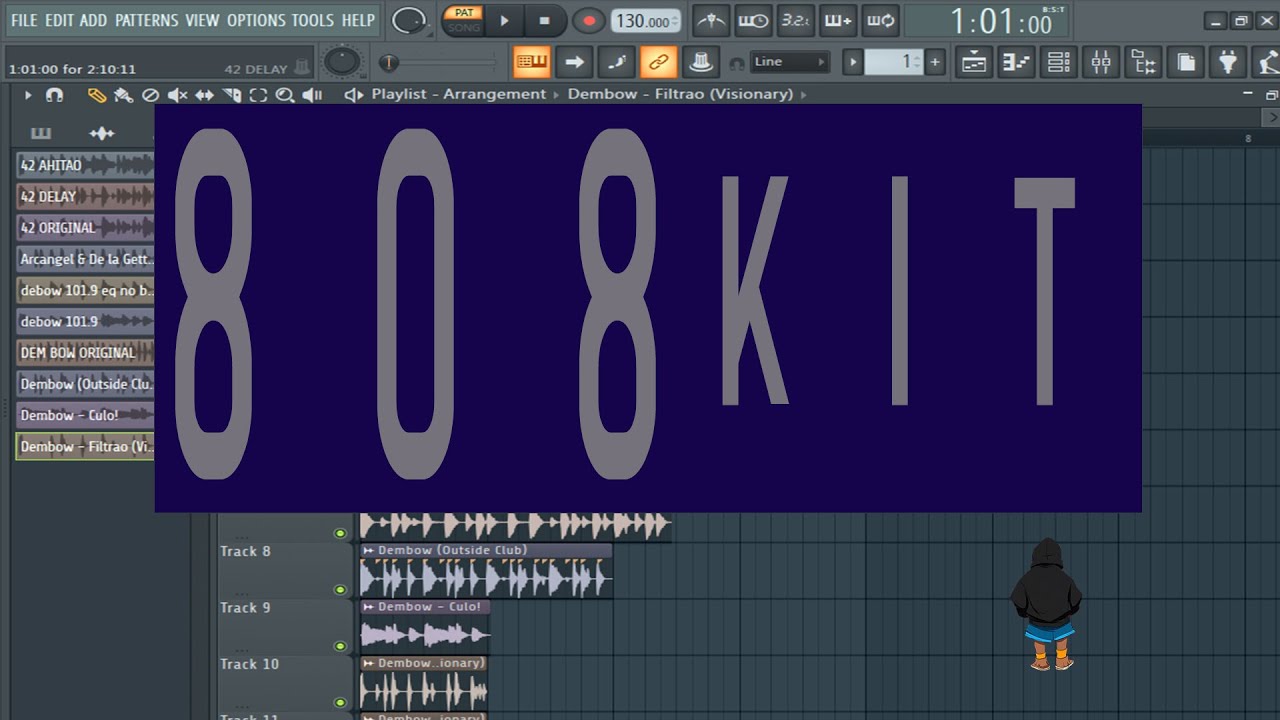Screen dimensions: 1280x720
Task: Toggle the note/clip grouping icon
Action: click(616, 62)
